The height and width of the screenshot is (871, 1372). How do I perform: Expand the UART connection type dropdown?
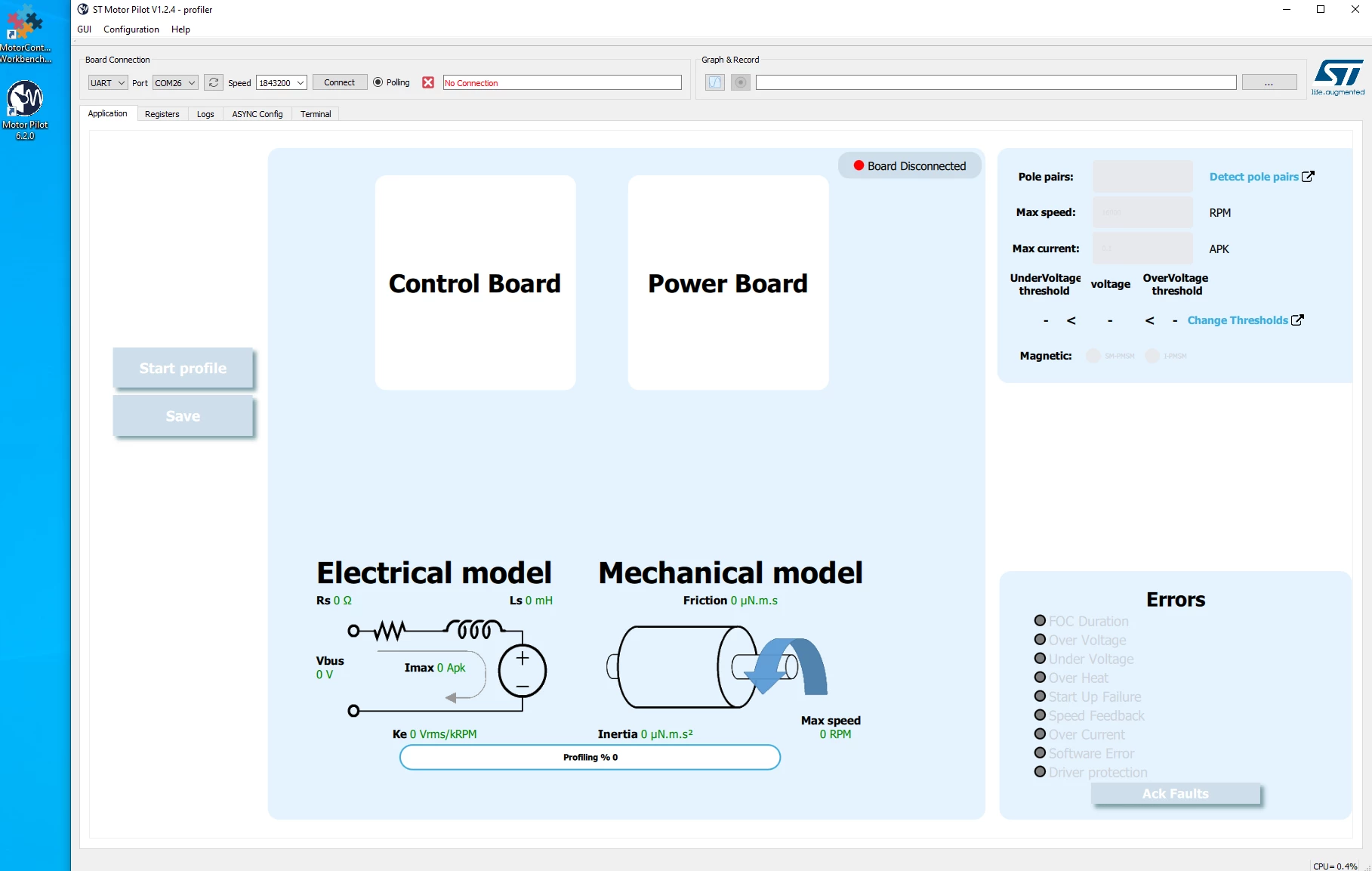coord(107,82)
